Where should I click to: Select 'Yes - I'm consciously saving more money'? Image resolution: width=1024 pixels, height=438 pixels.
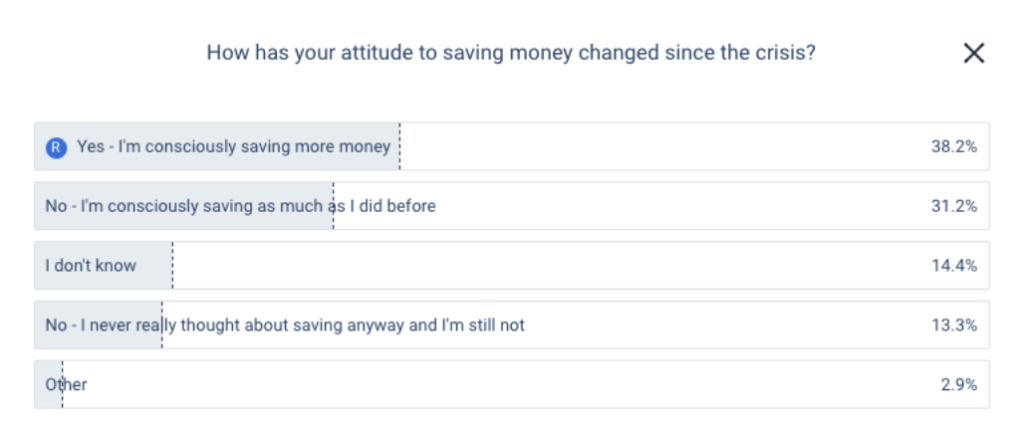click(x=234, y=147)
